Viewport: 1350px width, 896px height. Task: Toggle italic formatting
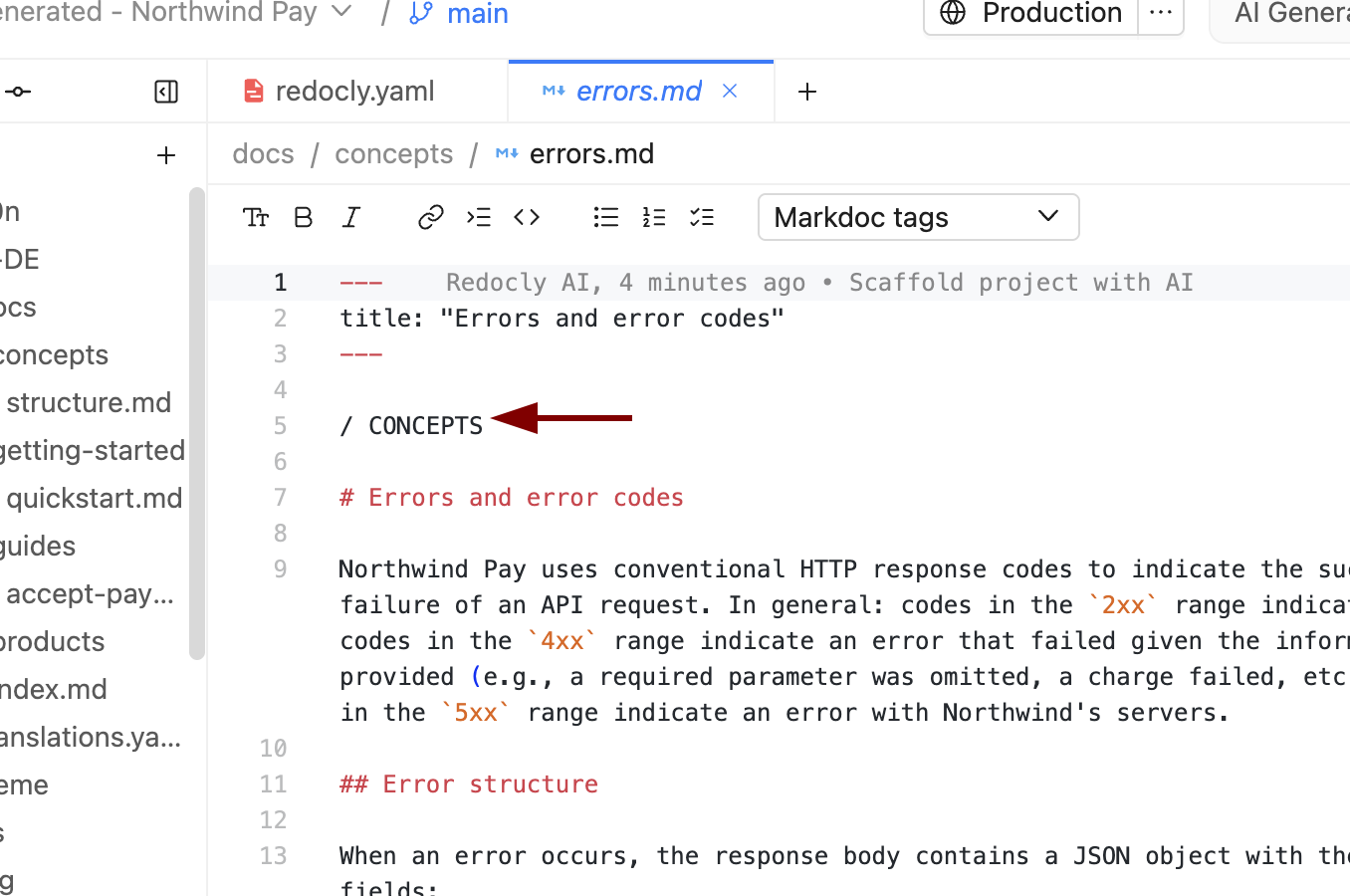[x=351, y=217]
